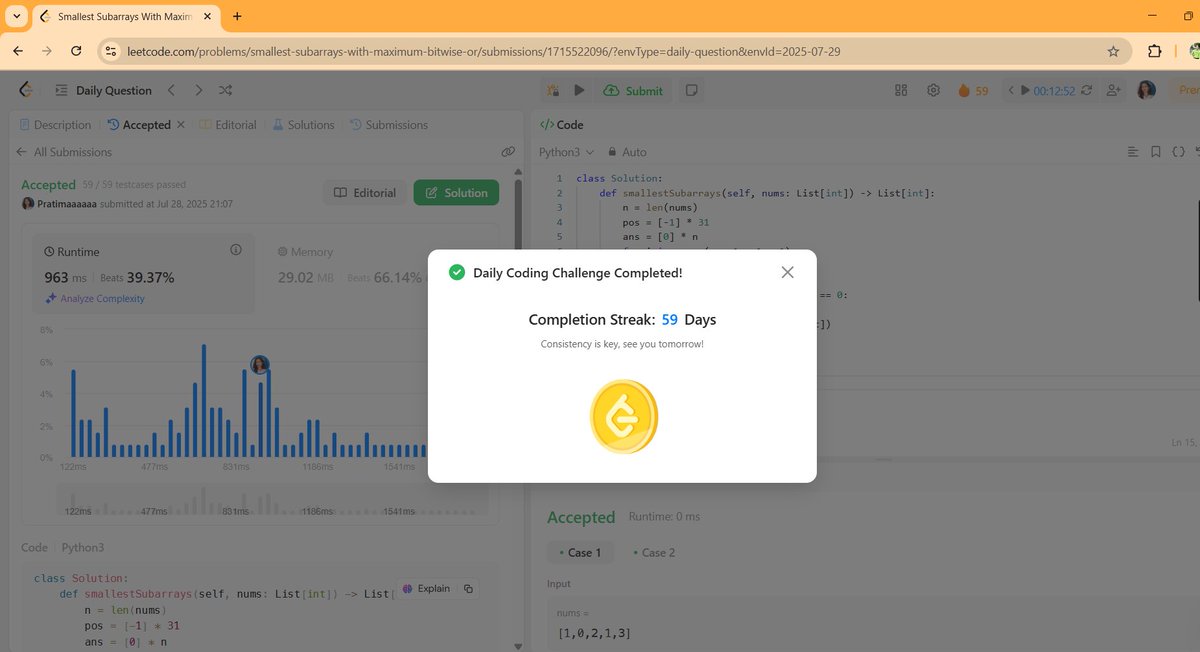Copy submission link using the chain icon
Viewport: 1200px width, 652px height.
click(x=508, y=151)
